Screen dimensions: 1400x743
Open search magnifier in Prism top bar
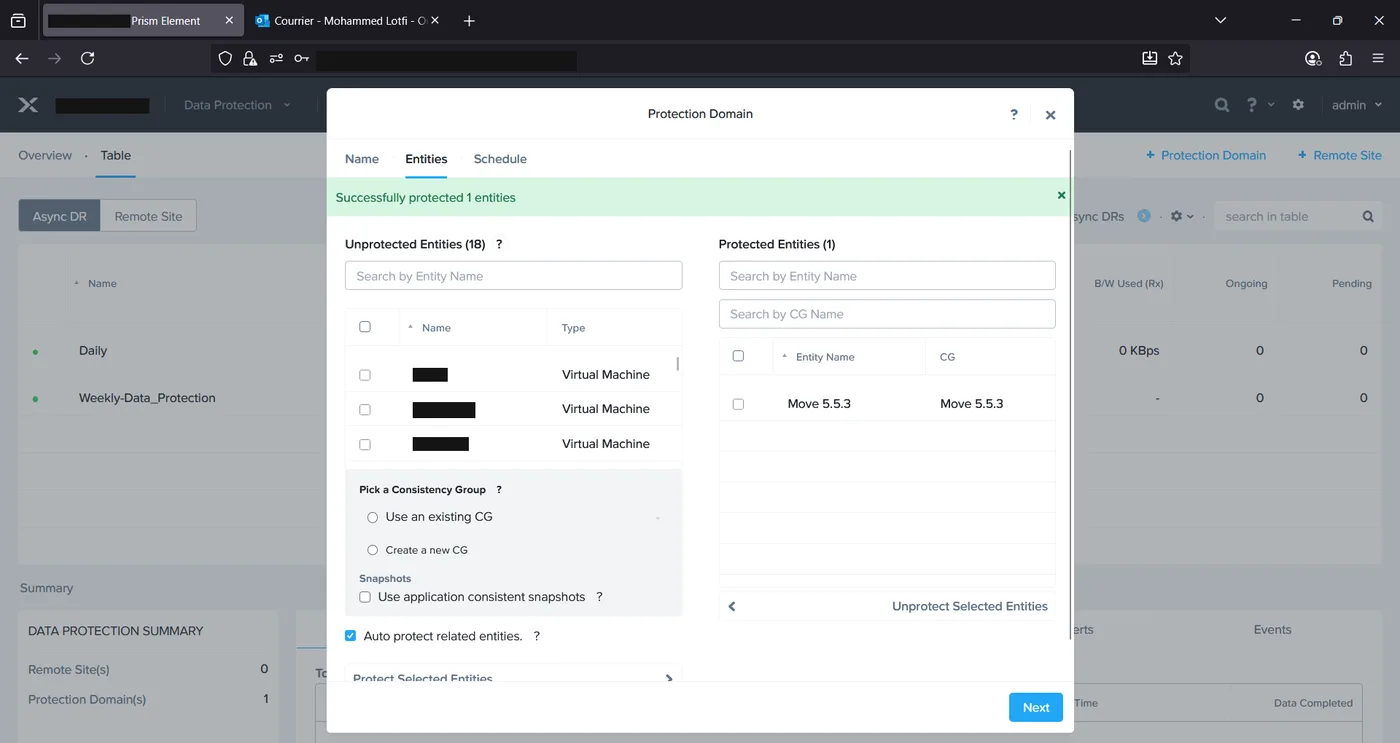point(1222,105)
